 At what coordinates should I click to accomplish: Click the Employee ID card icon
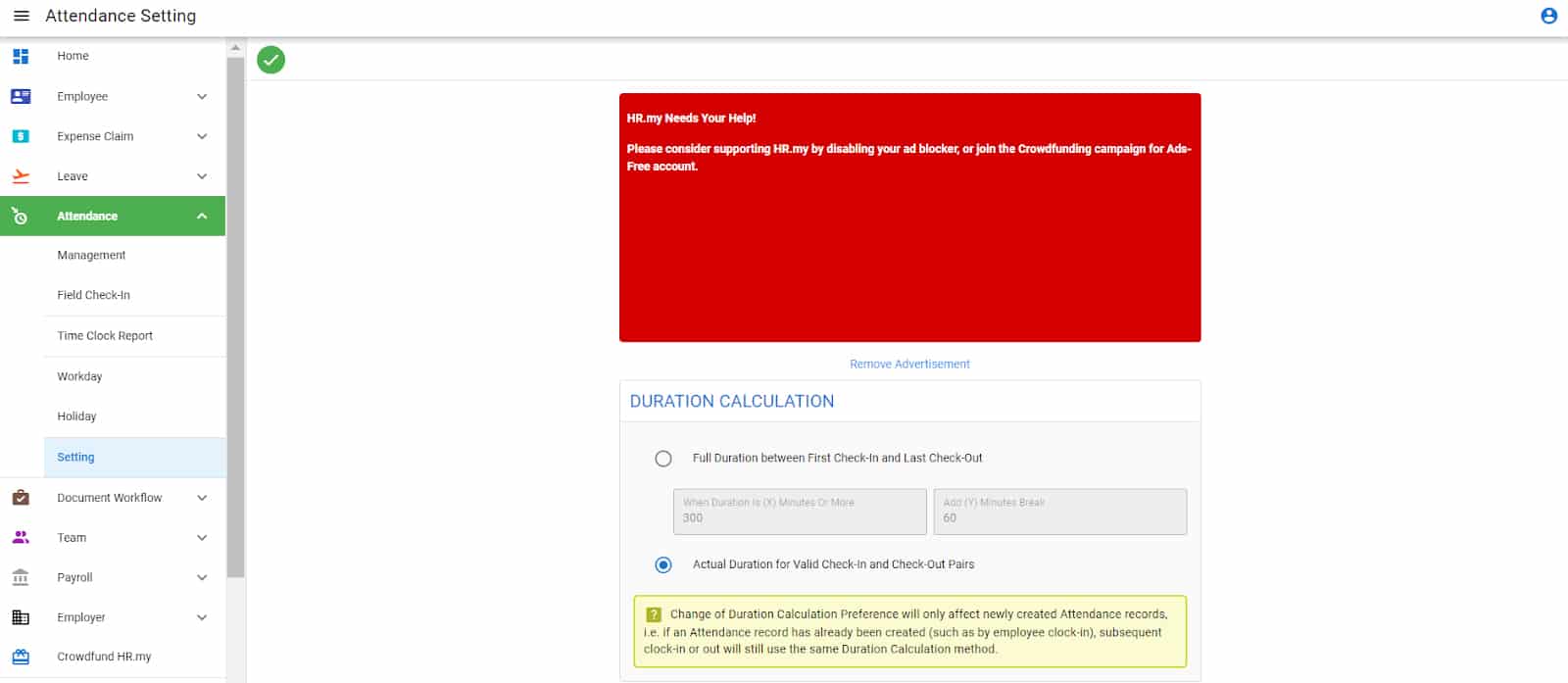coord(21,96)
